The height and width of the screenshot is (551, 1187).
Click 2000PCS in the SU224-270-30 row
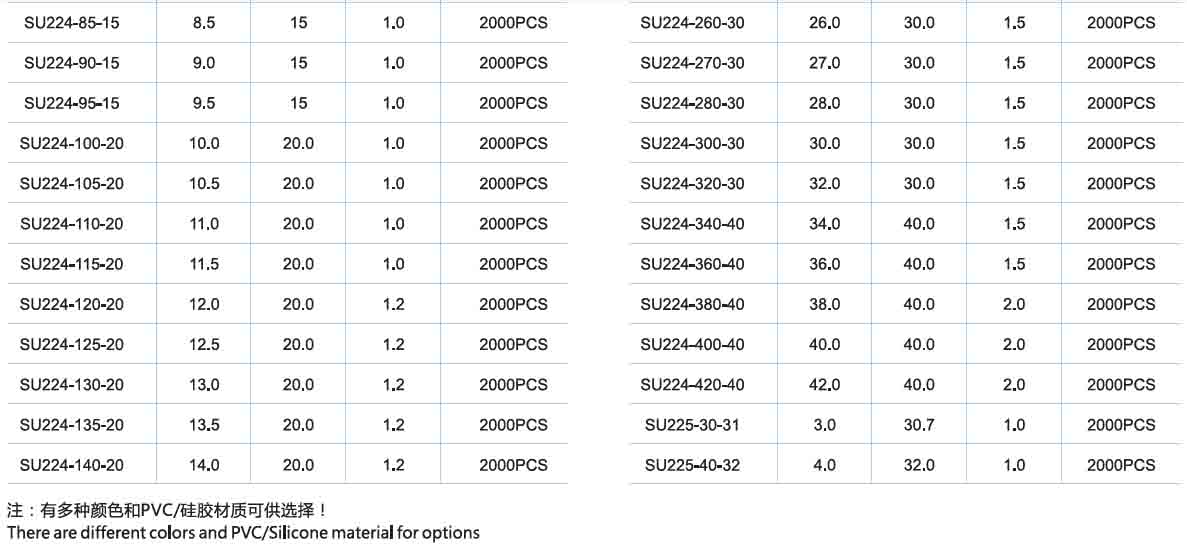click(x=1121, y=63)
